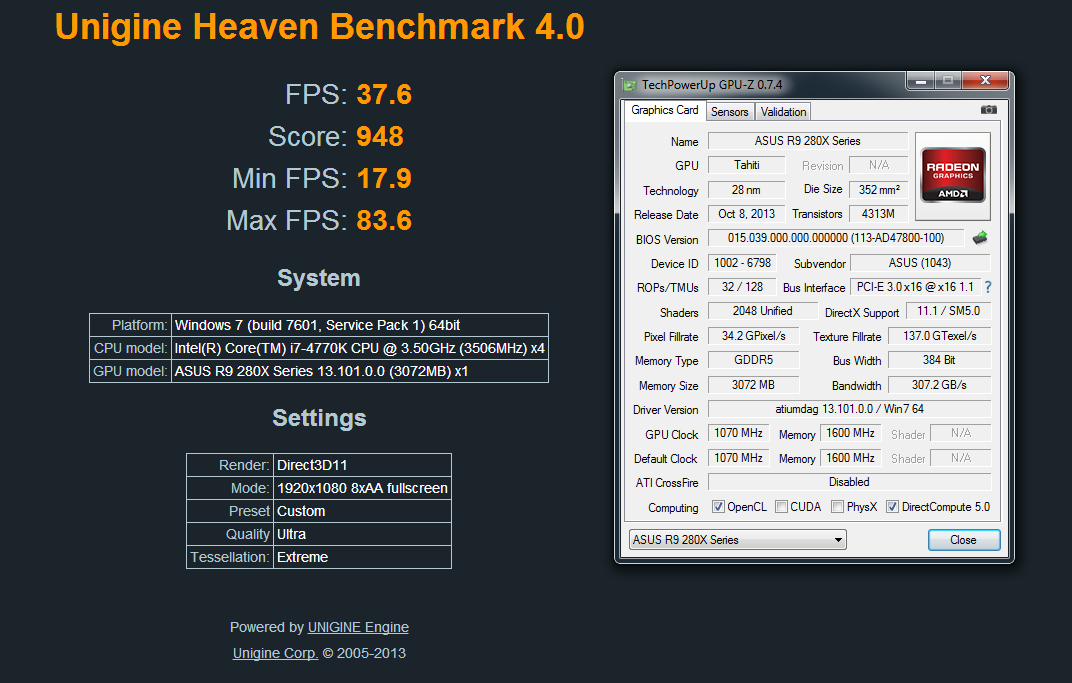Click the Render cell Direct3D11

click(362, 465)
